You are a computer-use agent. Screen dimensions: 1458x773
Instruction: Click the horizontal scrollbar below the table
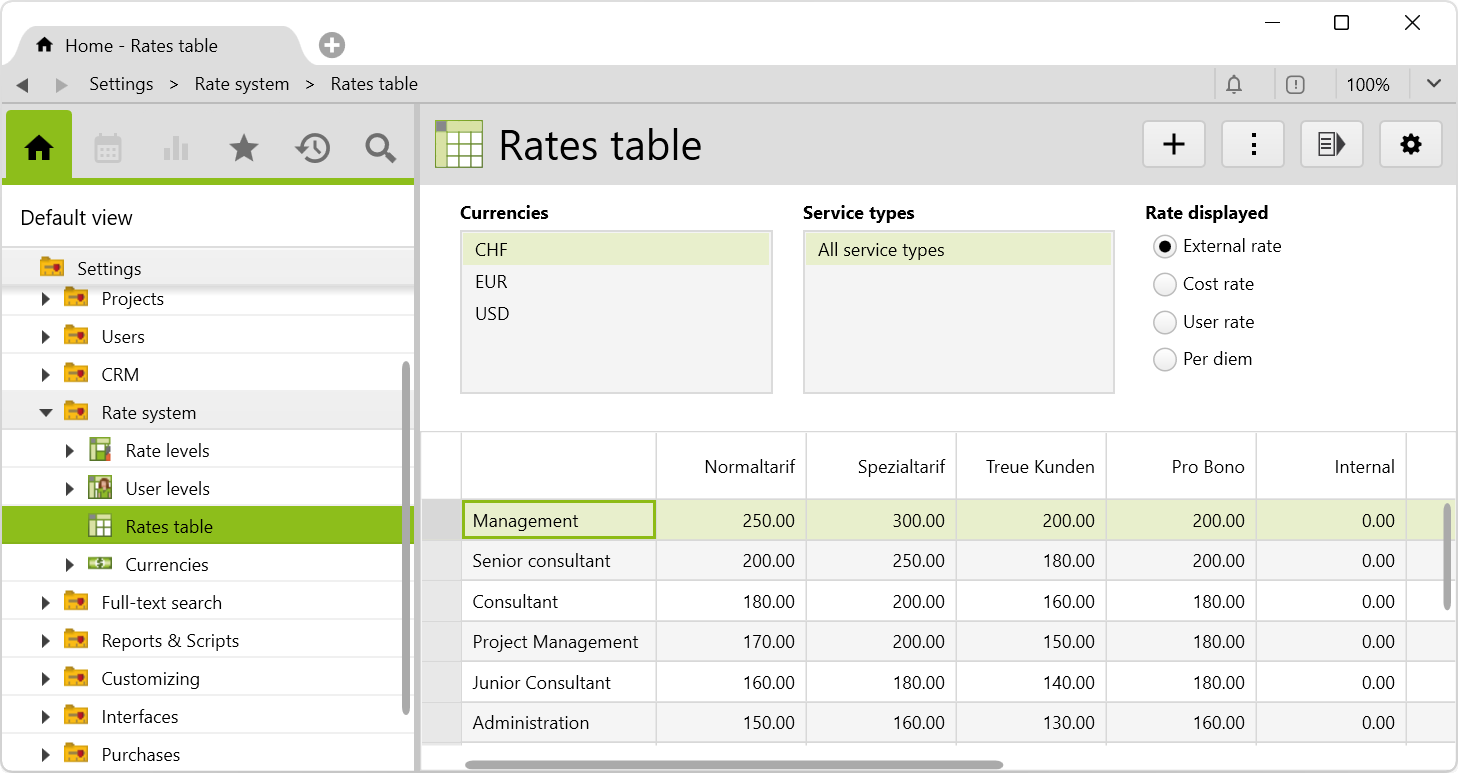click(x=733, y=765)
